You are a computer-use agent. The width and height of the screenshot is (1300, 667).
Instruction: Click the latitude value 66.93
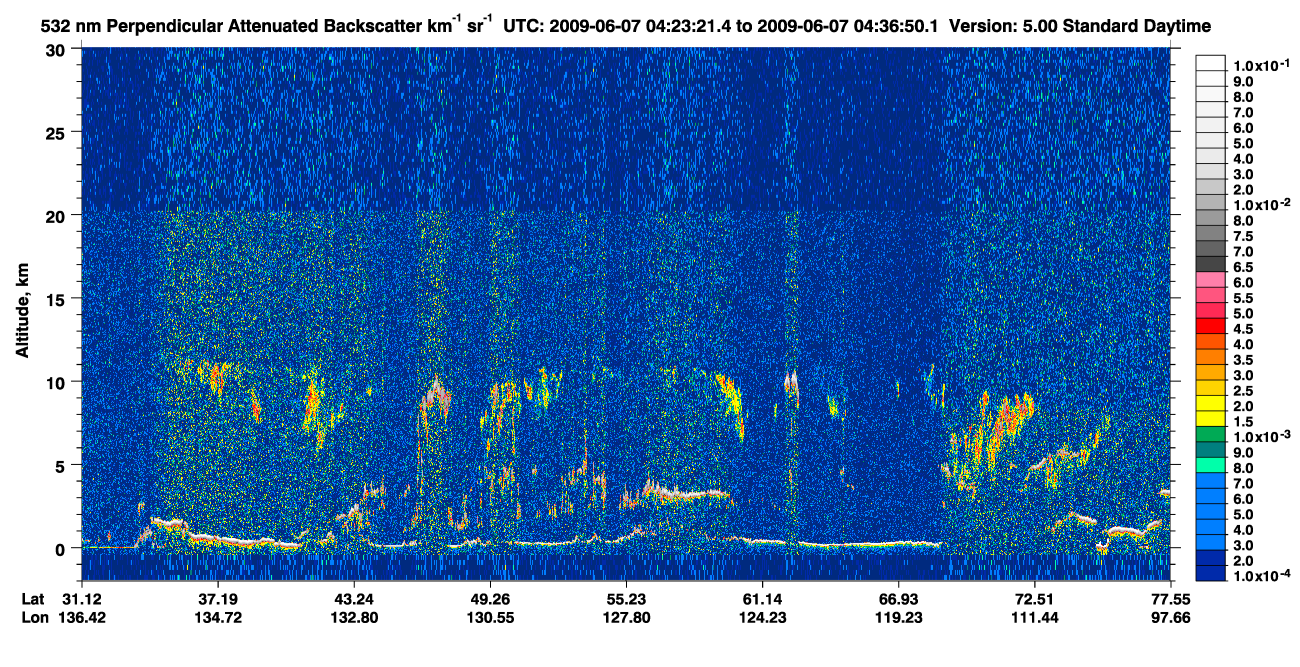click(x=899, y=599)
